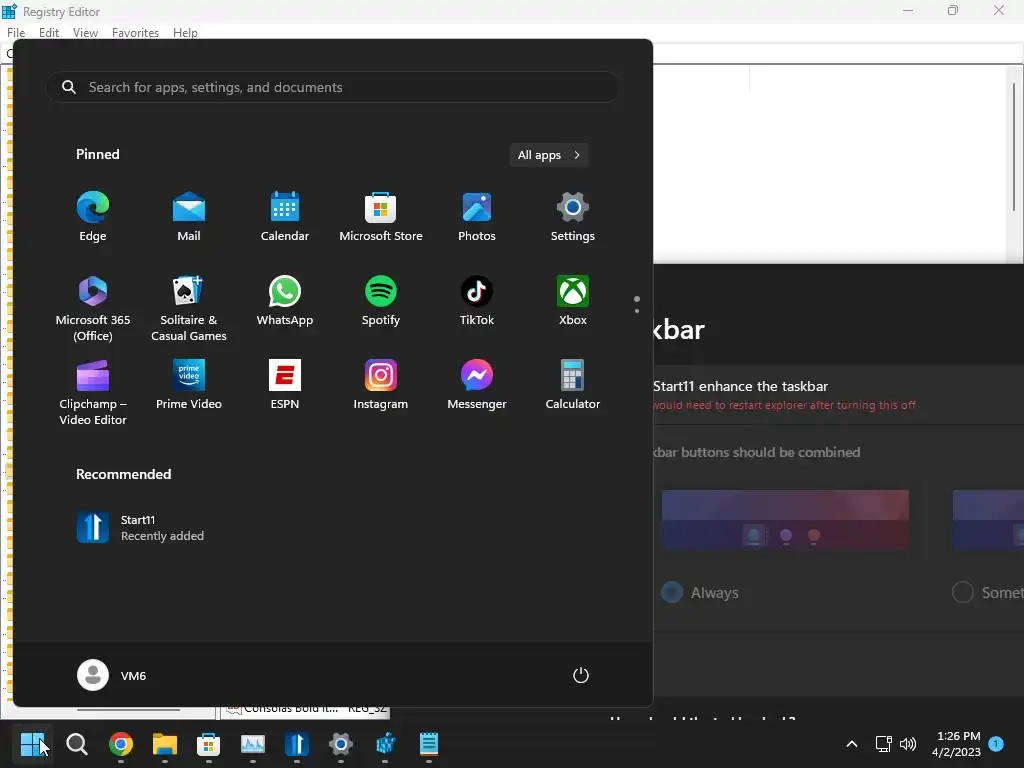Open network status tray icon
Image resolution: width=1024 pixels, height=768 pixels.
(x=884, y=744)
